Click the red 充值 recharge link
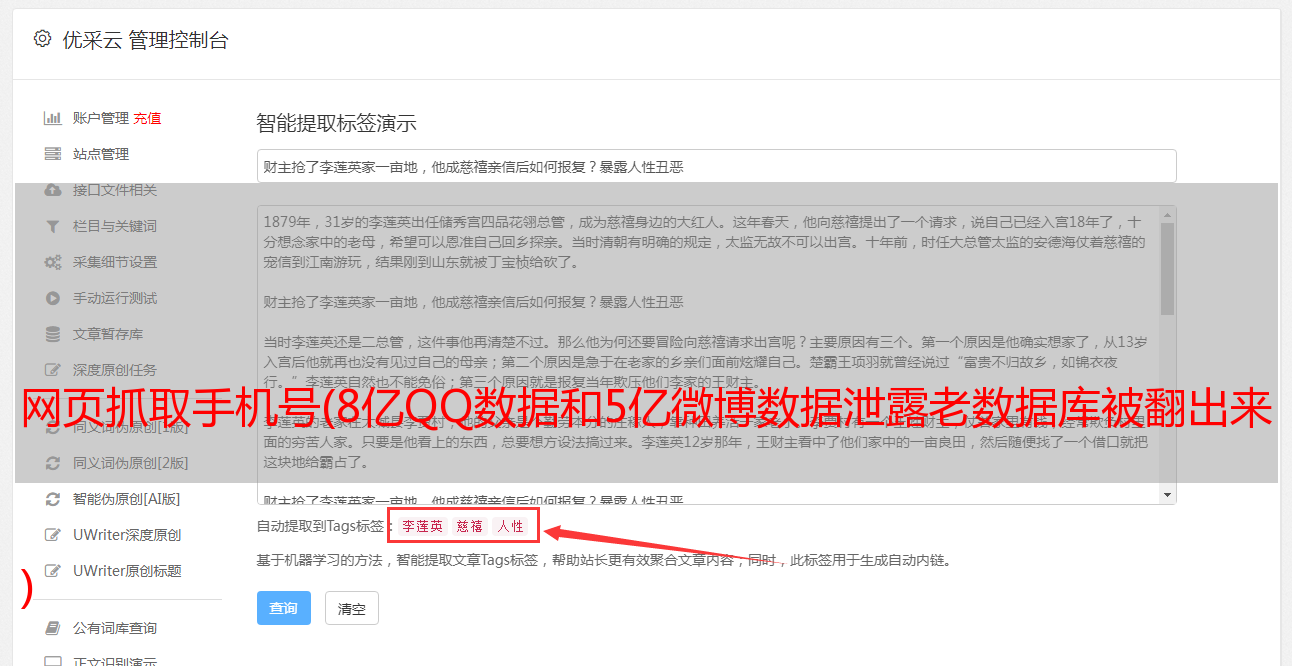This screenshot has height=666, width=1292. [147, 118]
